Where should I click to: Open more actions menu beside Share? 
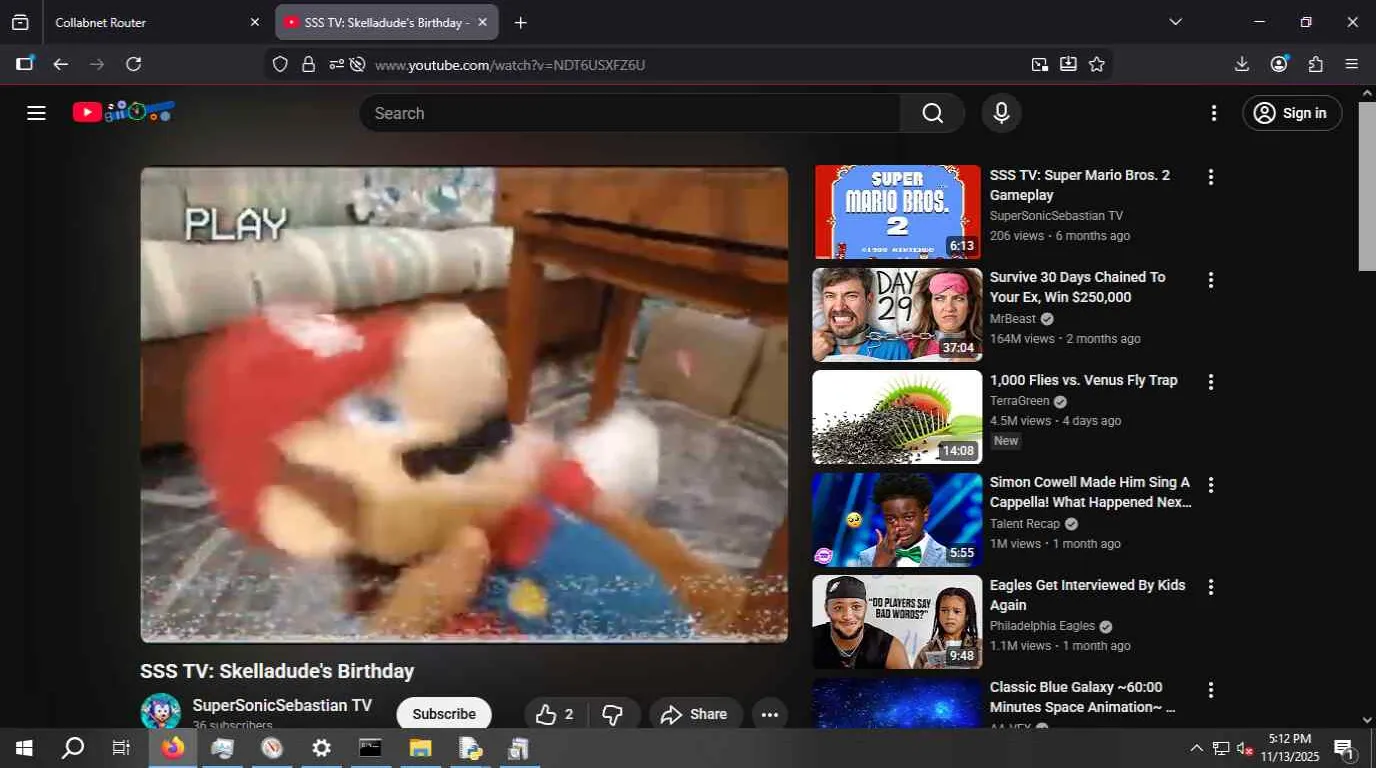point(770,714)
